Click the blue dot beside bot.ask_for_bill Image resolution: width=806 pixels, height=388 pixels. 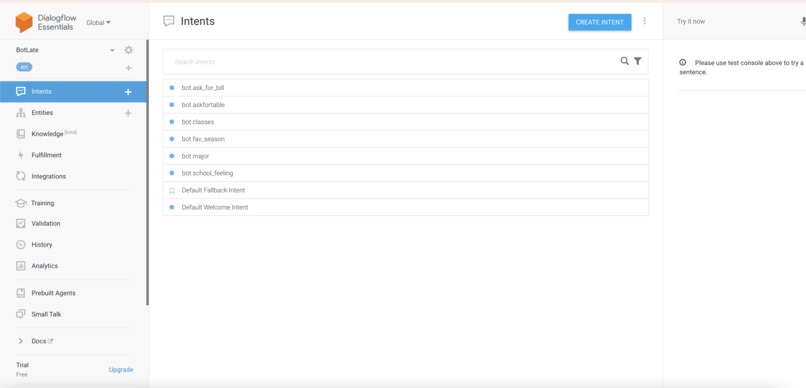pos(172,88)
